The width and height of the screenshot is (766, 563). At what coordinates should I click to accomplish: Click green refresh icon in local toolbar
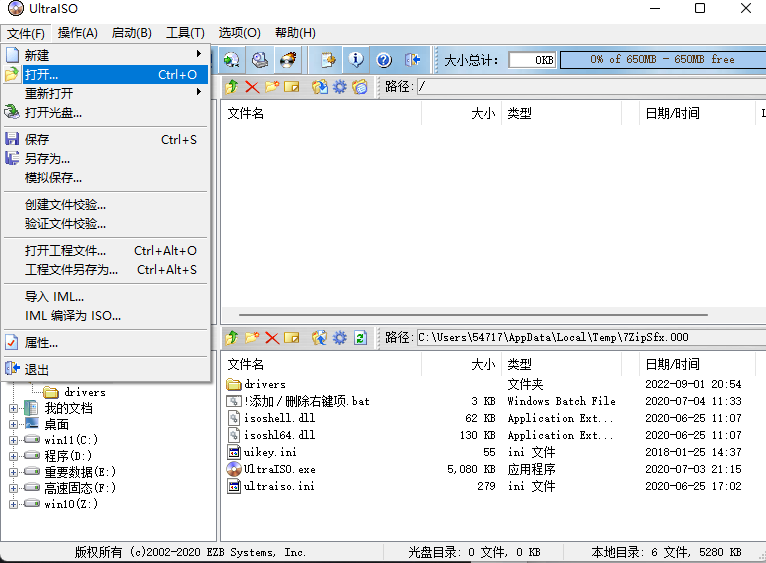(x=361, y=338)
